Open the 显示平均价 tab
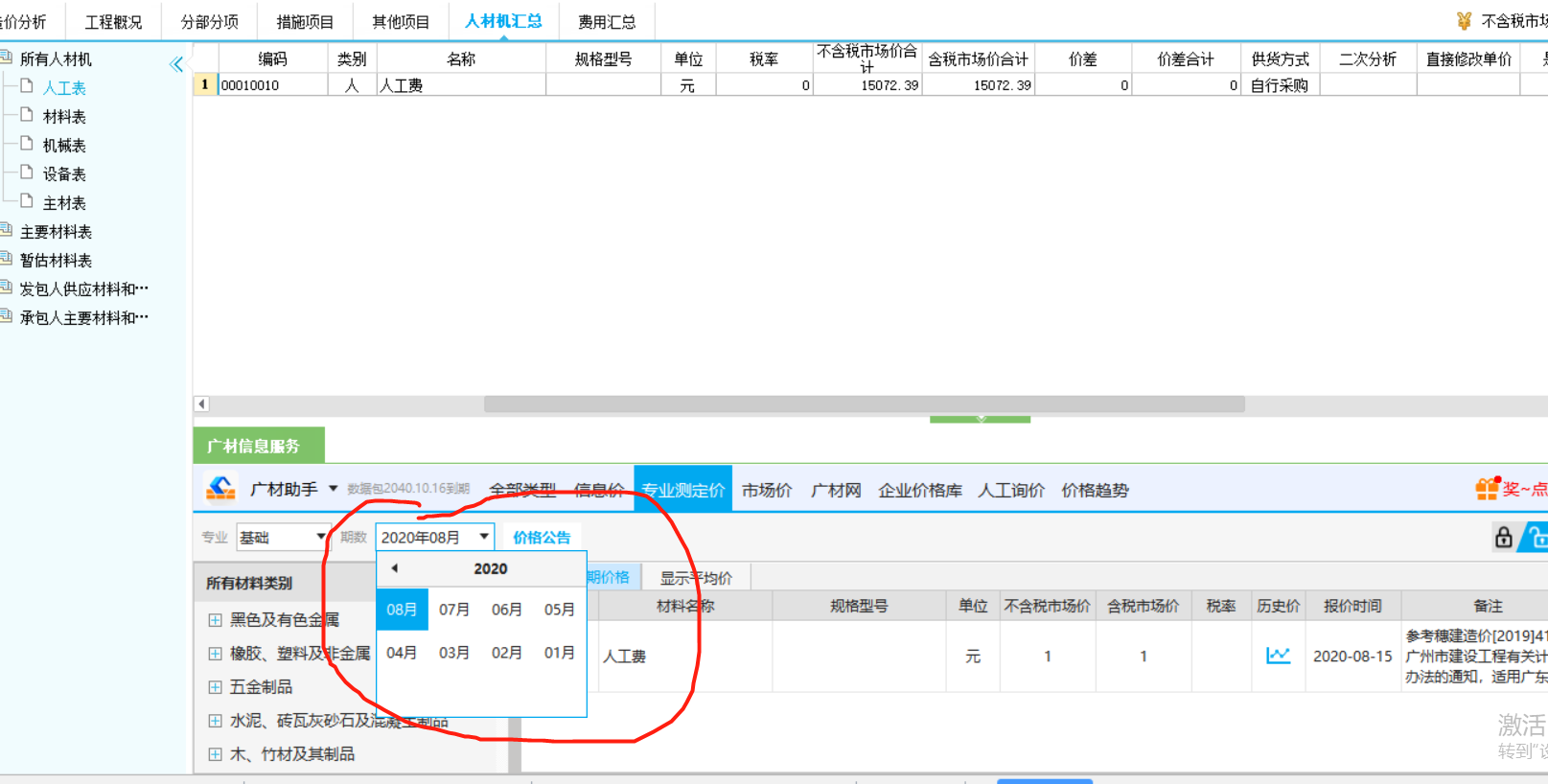The height and width of the screenshot is (784, 1548). point(696,577)
